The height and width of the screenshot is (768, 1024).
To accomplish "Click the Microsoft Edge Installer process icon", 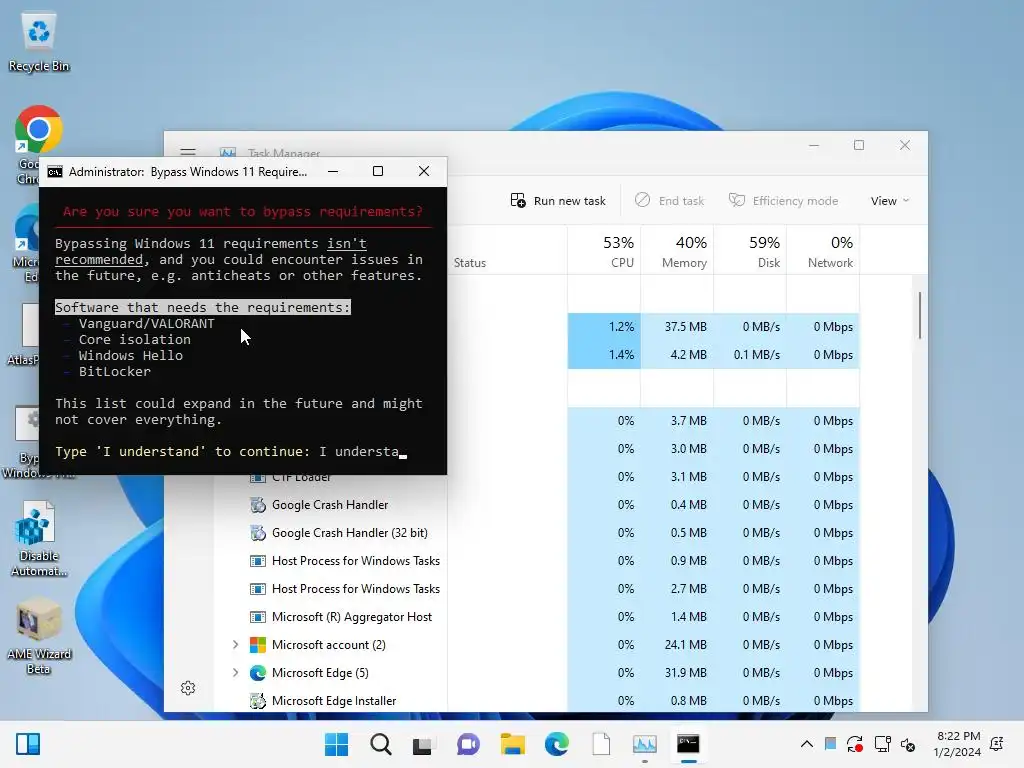I will tap(258, 701).
